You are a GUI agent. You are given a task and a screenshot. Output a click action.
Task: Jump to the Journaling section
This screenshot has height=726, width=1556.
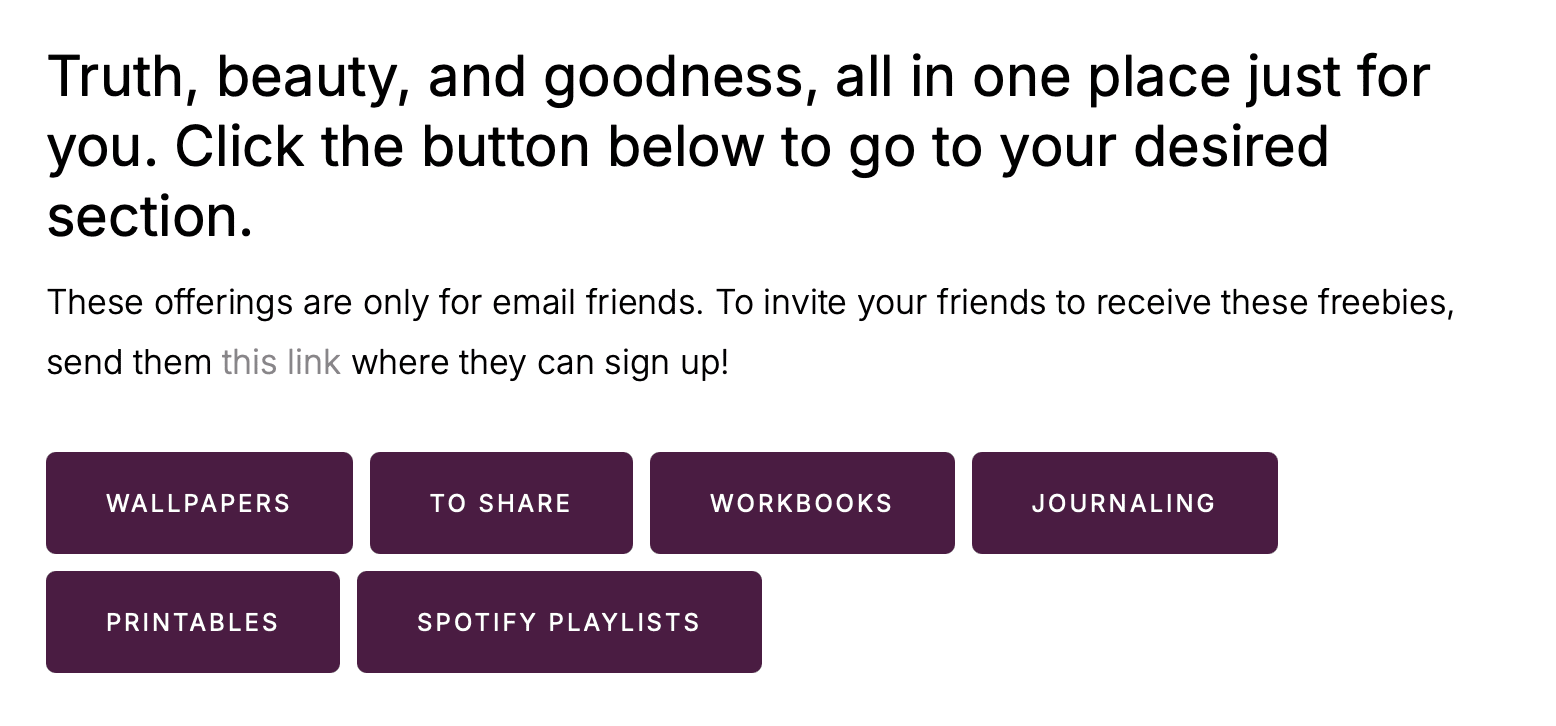[x=1124, y=503]
